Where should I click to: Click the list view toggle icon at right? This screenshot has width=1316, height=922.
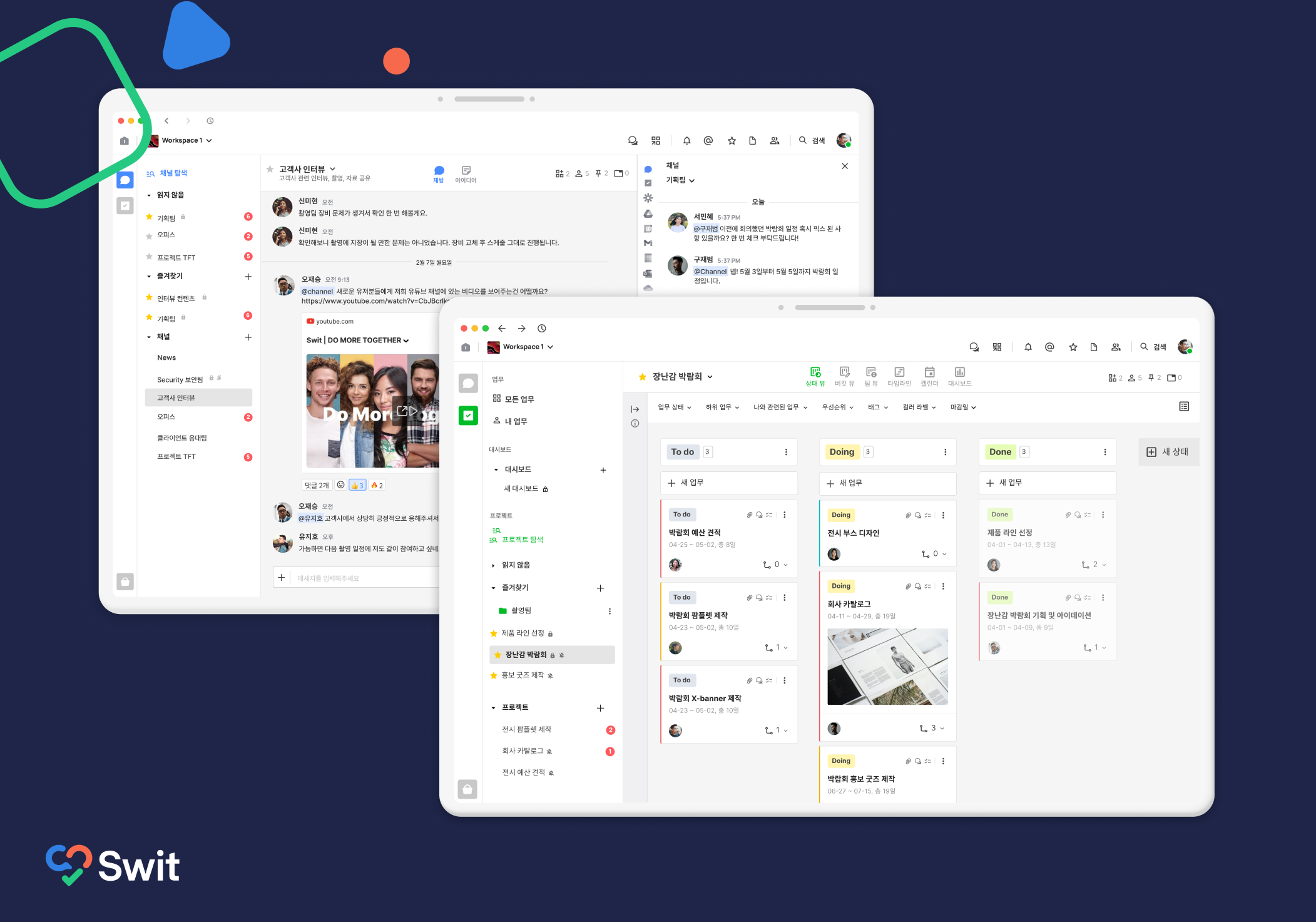tap(1184, 407)
